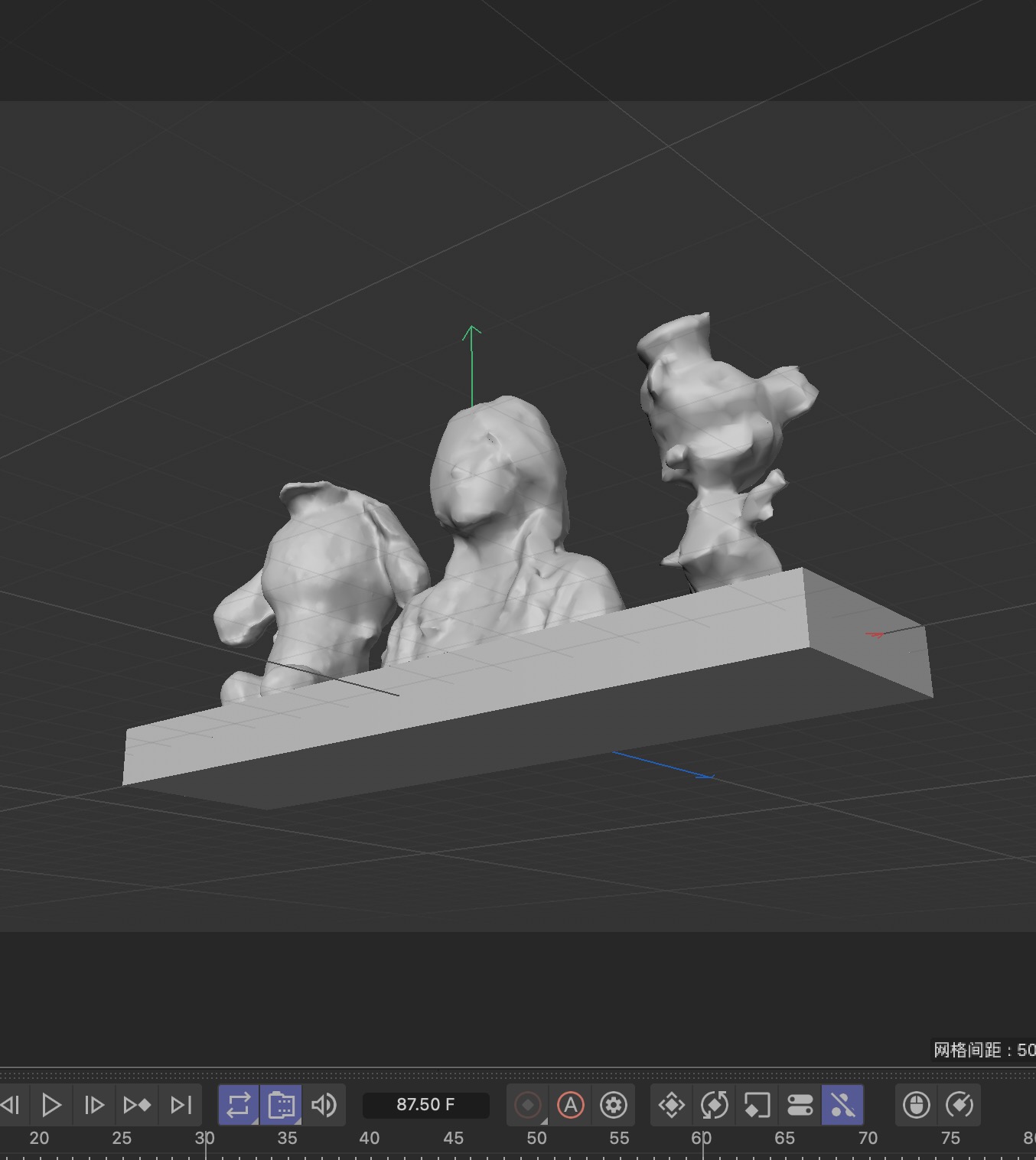Disable the frame-dropping sync toggle
The height and width of the screenshot is (1160, 1036).
point(282,1105)
